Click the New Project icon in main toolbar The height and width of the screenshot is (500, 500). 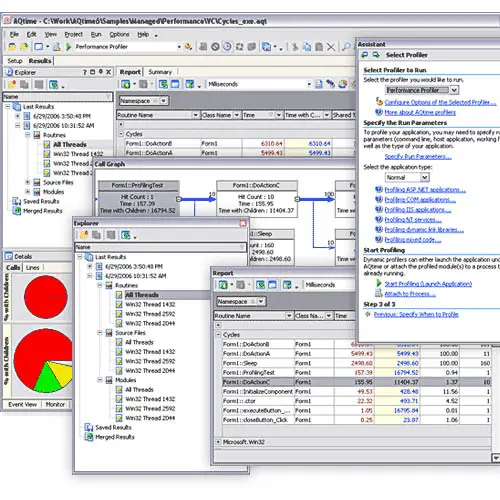click(x=12, y=47)
